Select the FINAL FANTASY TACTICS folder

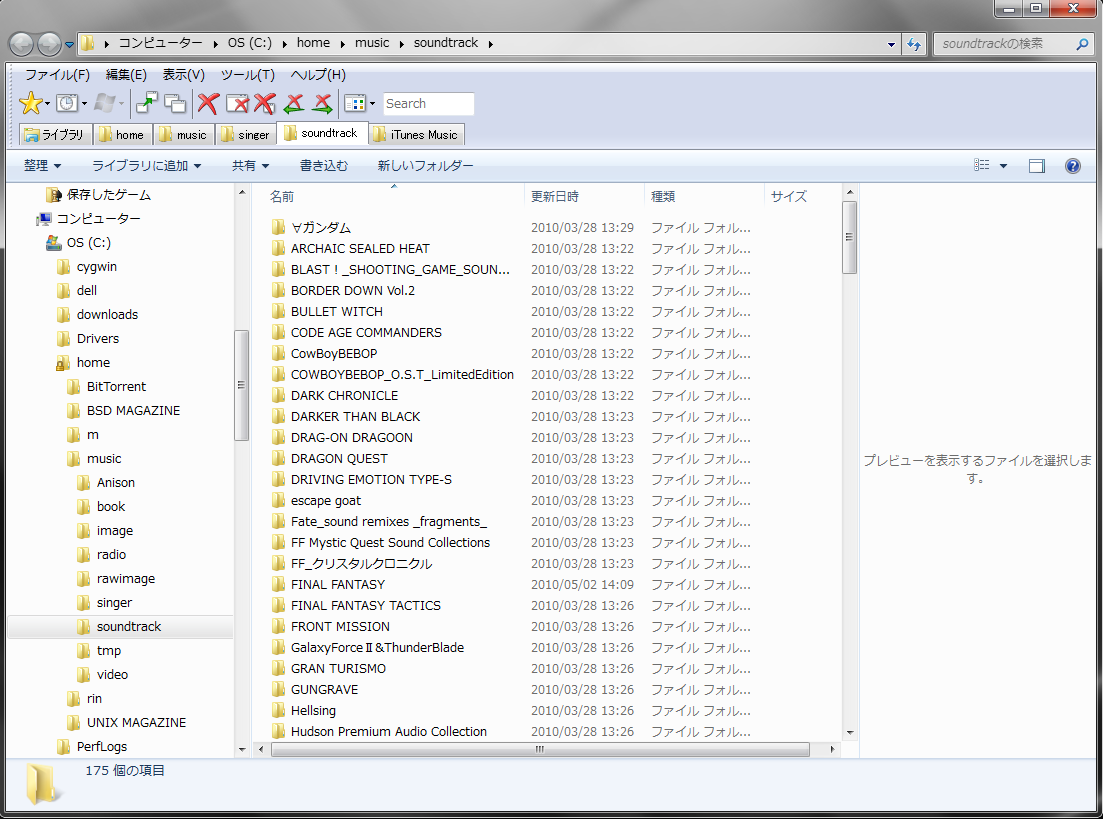point(366,606)
